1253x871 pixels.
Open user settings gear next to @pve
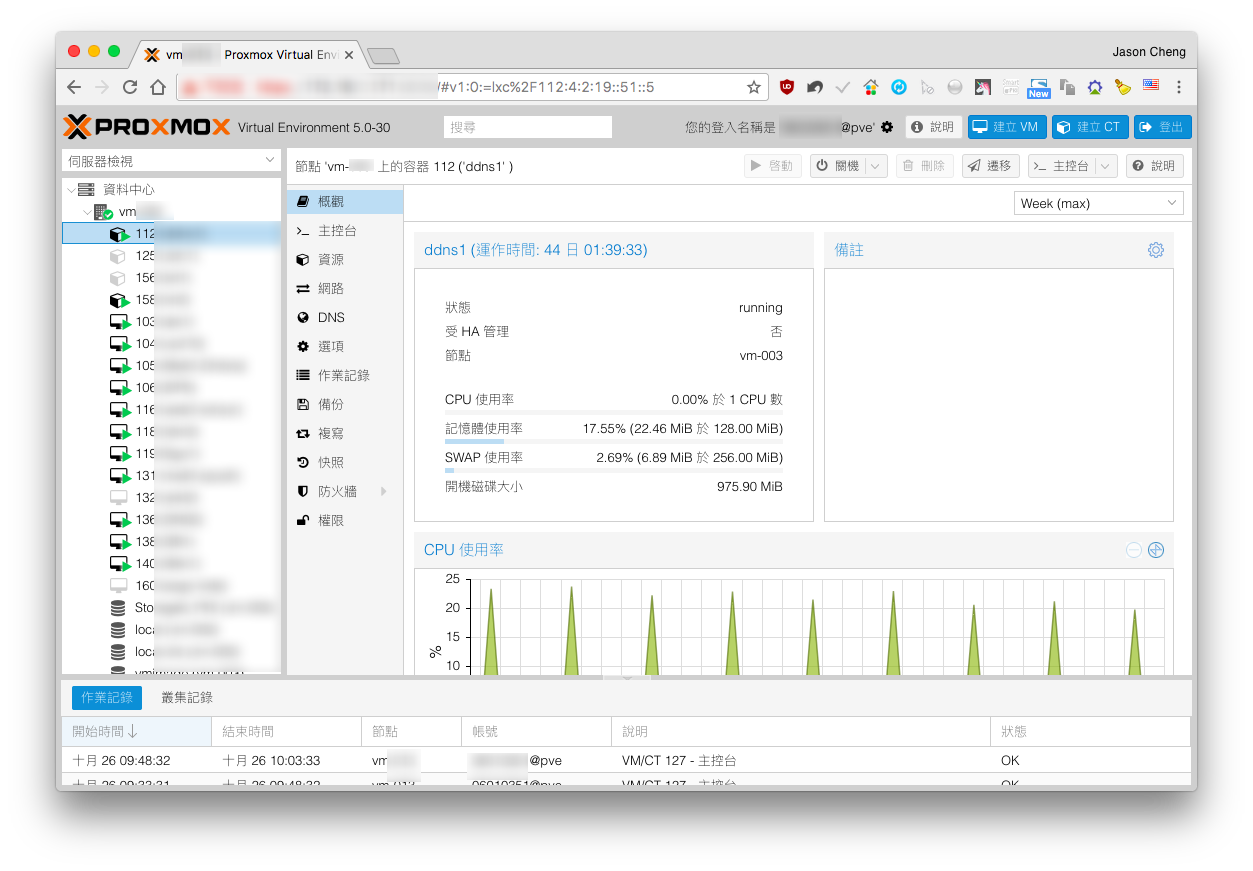tap(887, 127)
